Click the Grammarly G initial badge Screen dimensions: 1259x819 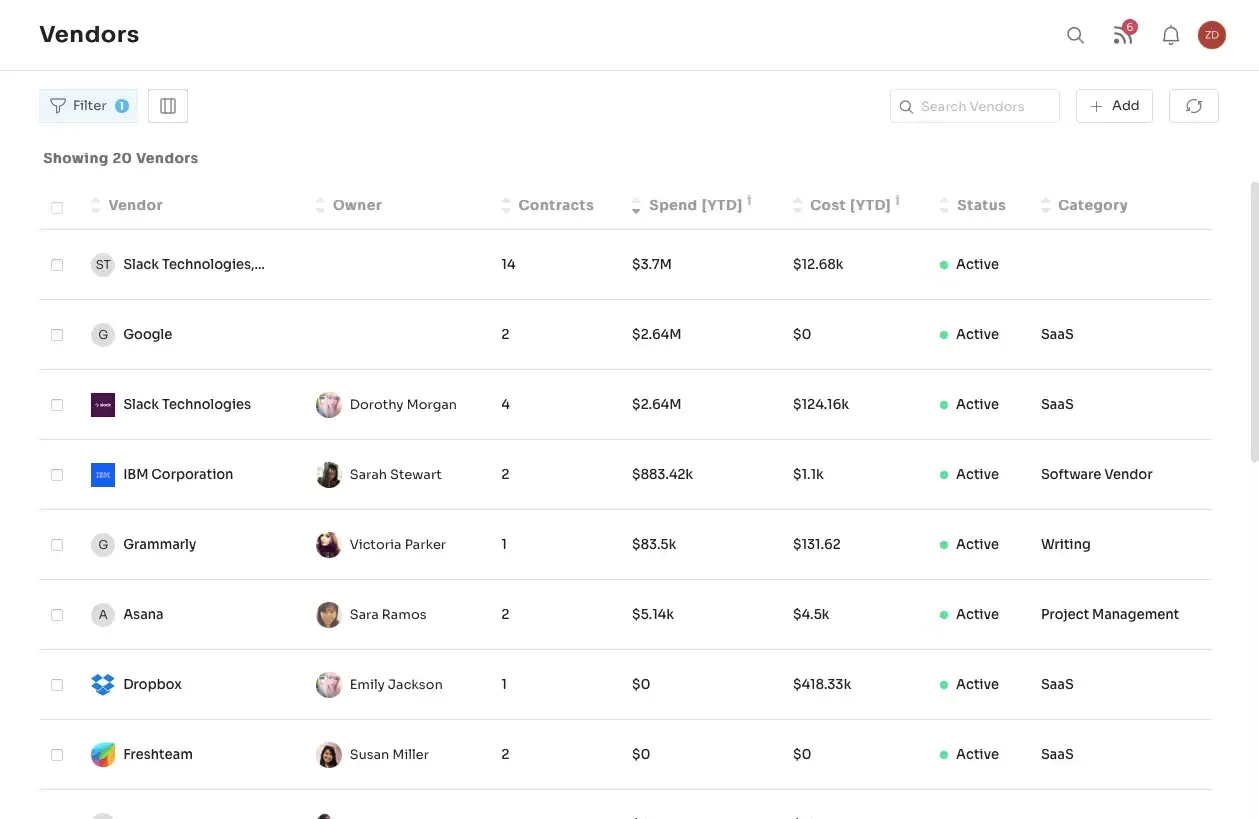103,545
